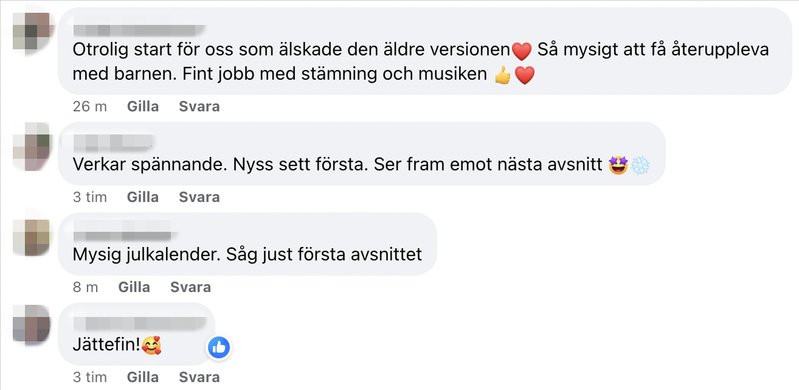This screenshot has height=390, width=799.
Task: Like the 'Otrolig start' comment via Gilla
Action: tap(143, 107)
